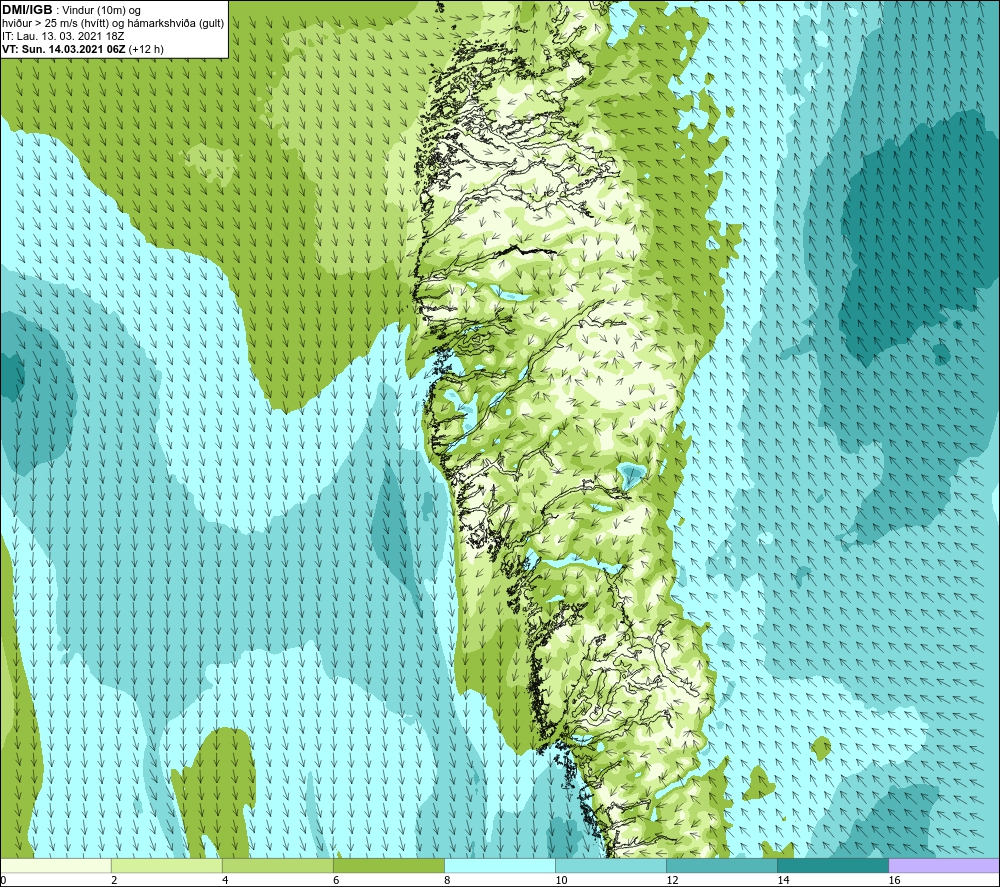Image resolution: width=1000 pixels, height=887 pixels.
Task: Click the 8–10 m/s light cyan swatch
Action: [499, 865]
